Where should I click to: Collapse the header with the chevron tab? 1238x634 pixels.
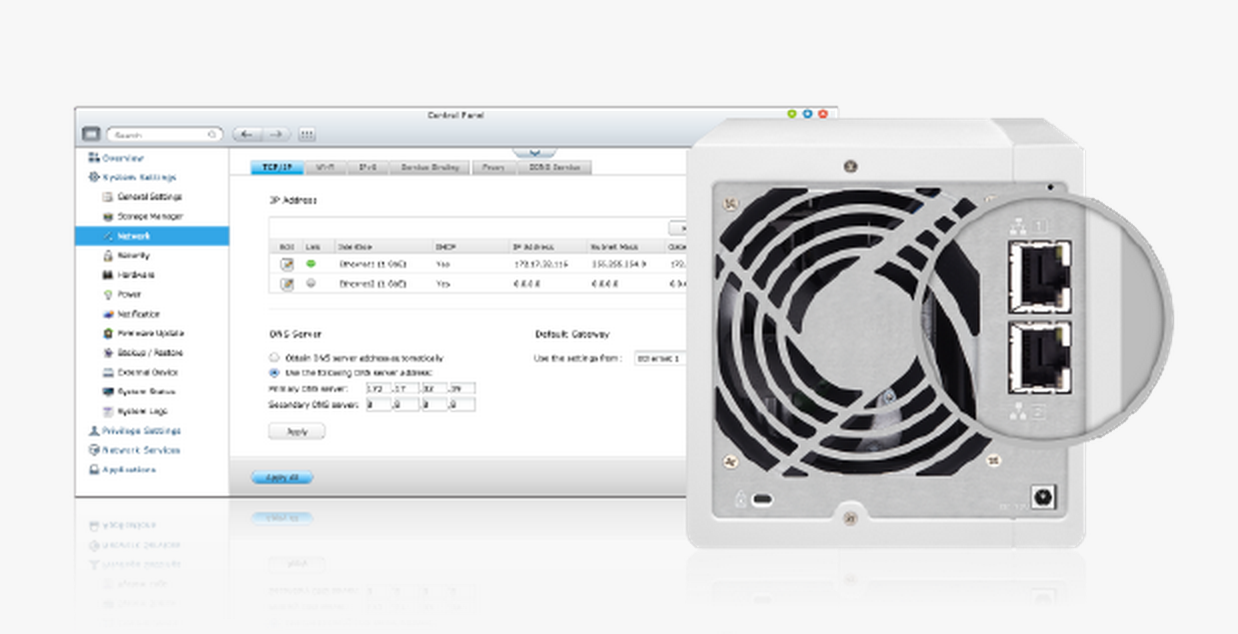pyautogui.click(x=535, y=152)
